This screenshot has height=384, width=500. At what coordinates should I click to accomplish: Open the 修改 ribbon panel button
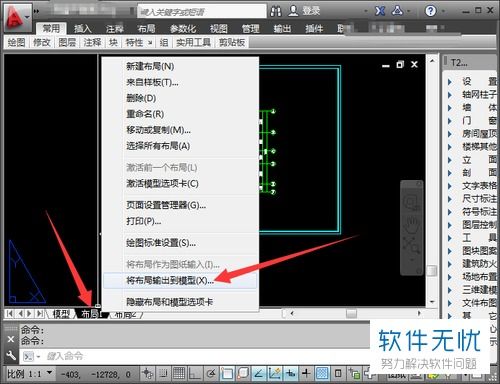click(42, 42)
